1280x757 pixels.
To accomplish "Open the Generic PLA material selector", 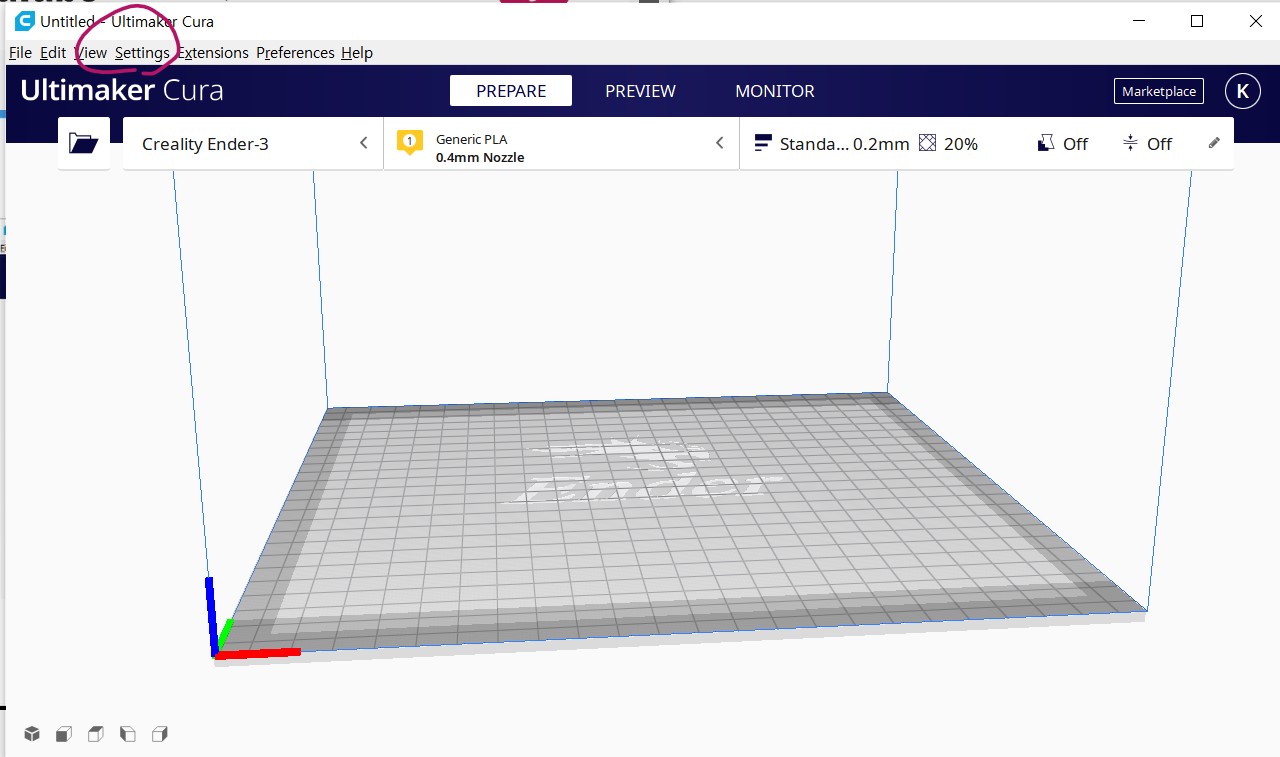I will (x=561, y=143).
